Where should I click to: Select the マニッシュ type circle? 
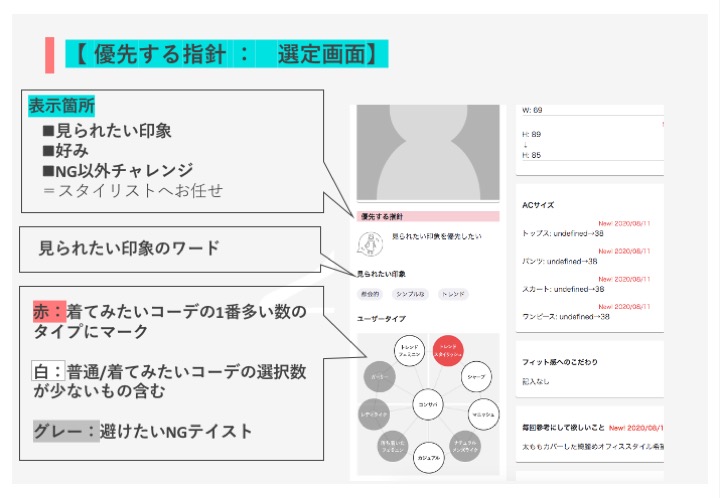(482, 413)
